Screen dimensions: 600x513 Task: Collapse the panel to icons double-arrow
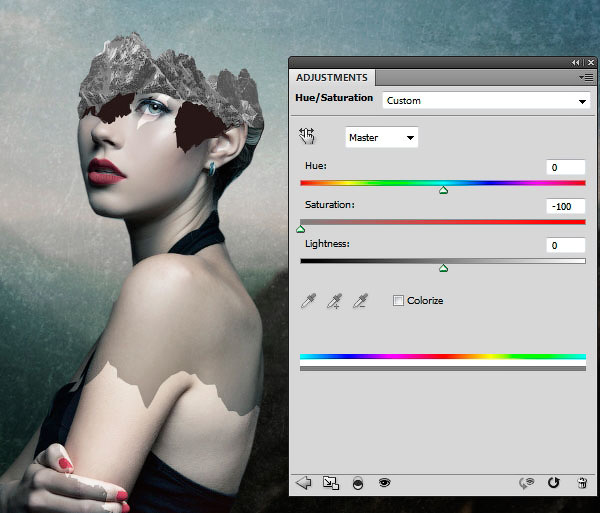click(576, 62)
